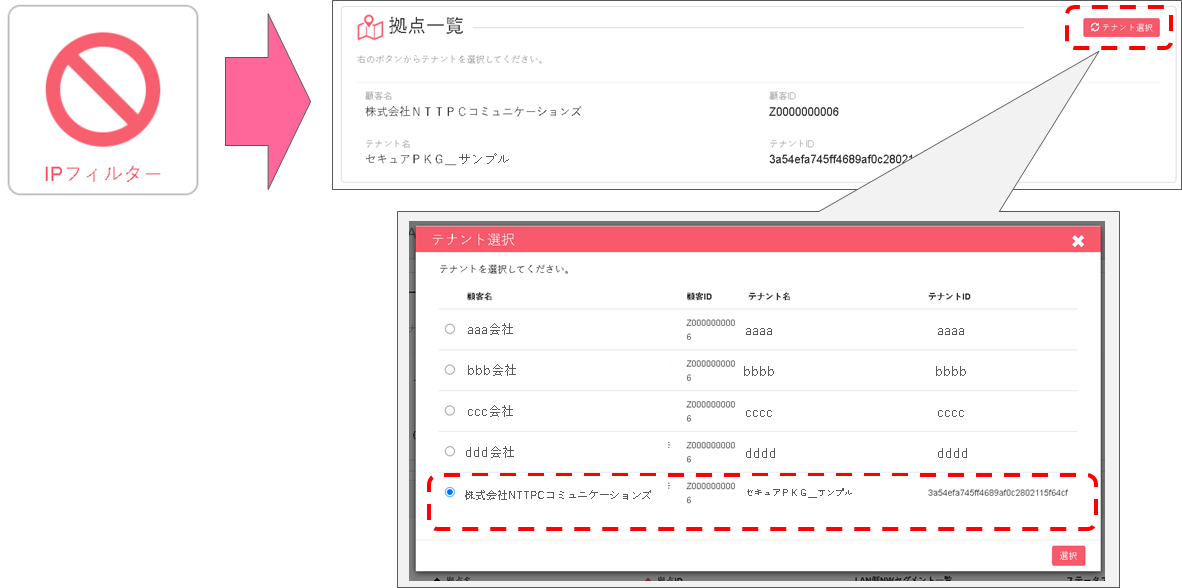Select the aaa会社 radio button
1182x588 pixels.
pos(450,329)
